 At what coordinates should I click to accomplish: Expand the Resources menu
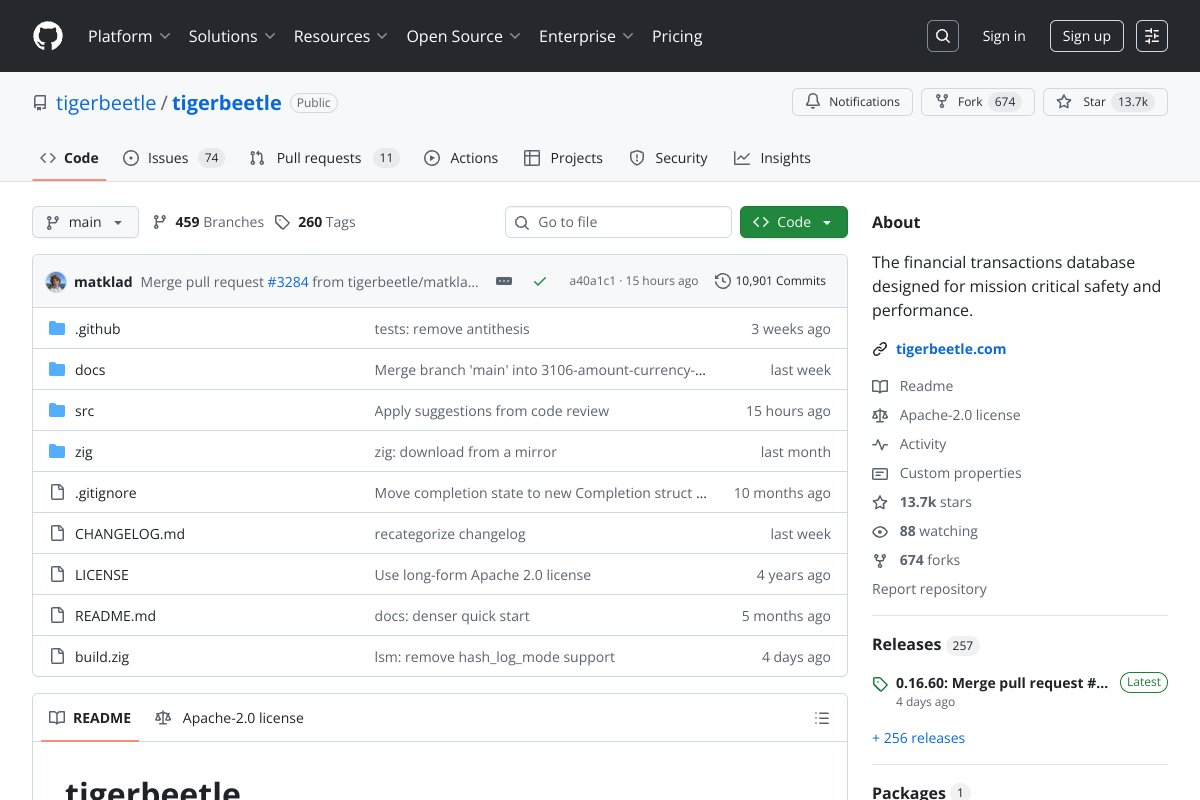click(x=340, y=36)
